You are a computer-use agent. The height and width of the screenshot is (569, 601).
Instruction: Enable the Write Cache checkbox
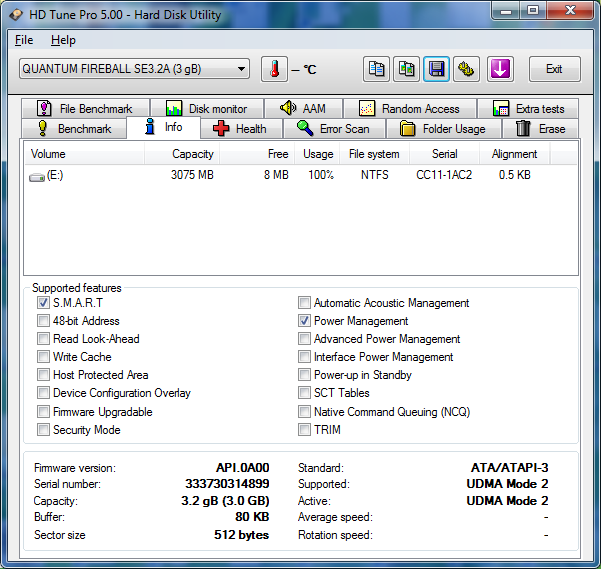click(43, 357)
